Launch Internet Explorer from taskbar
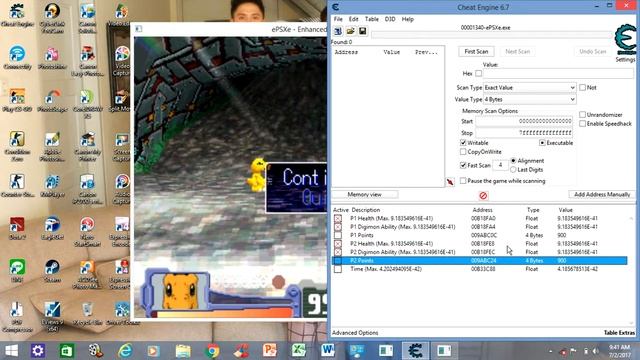Screen dimensions: 640x360 click(x=125, y=351)
